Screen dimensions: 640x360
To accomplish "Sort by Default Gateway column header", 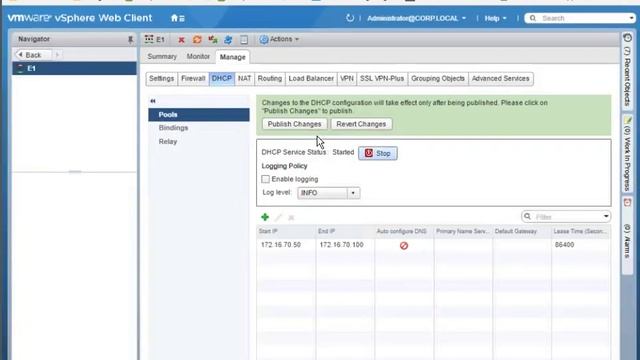I will click(522, 231).
